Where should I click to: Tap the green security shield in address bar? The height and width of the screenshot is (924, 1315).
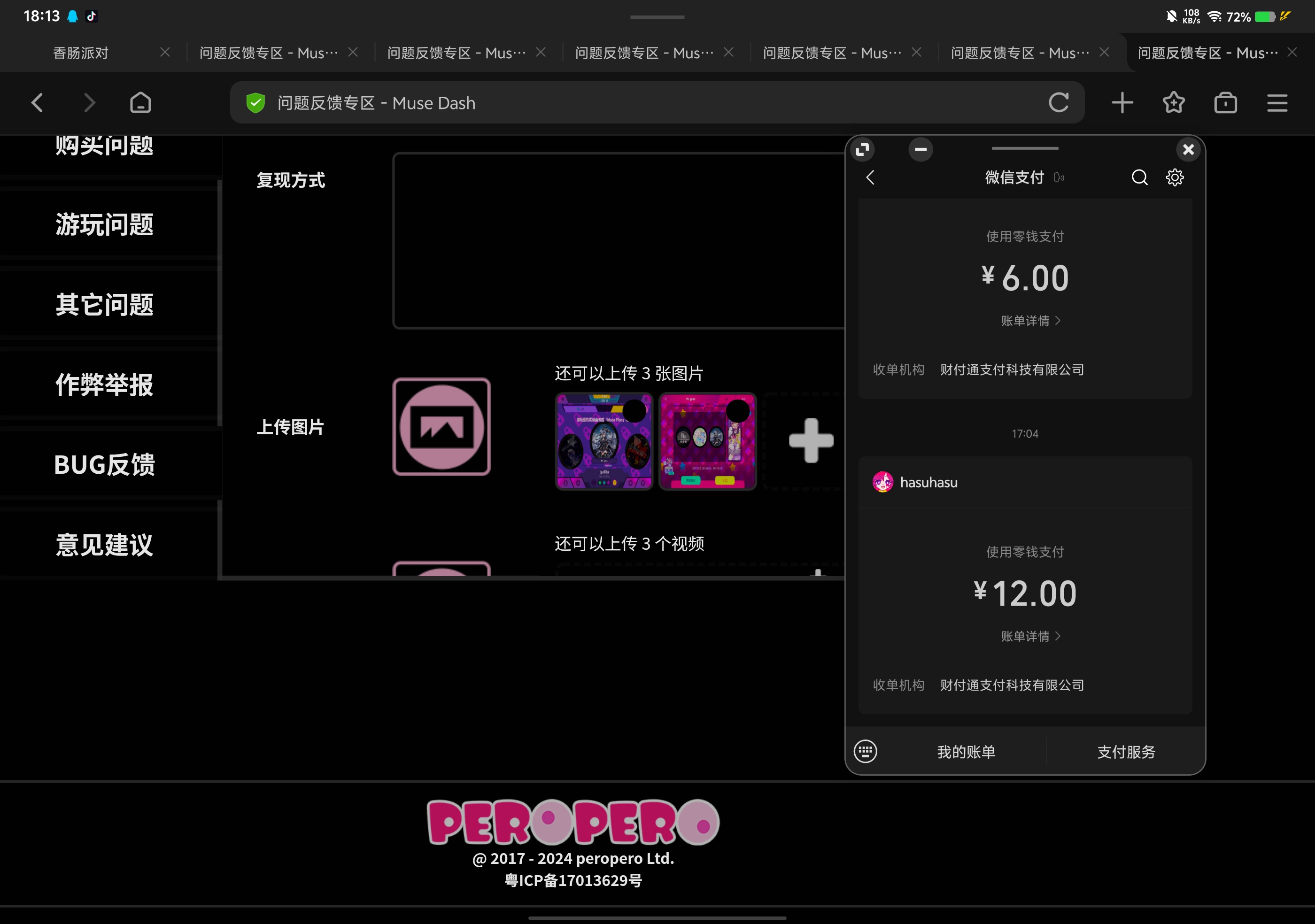point(255,103)
